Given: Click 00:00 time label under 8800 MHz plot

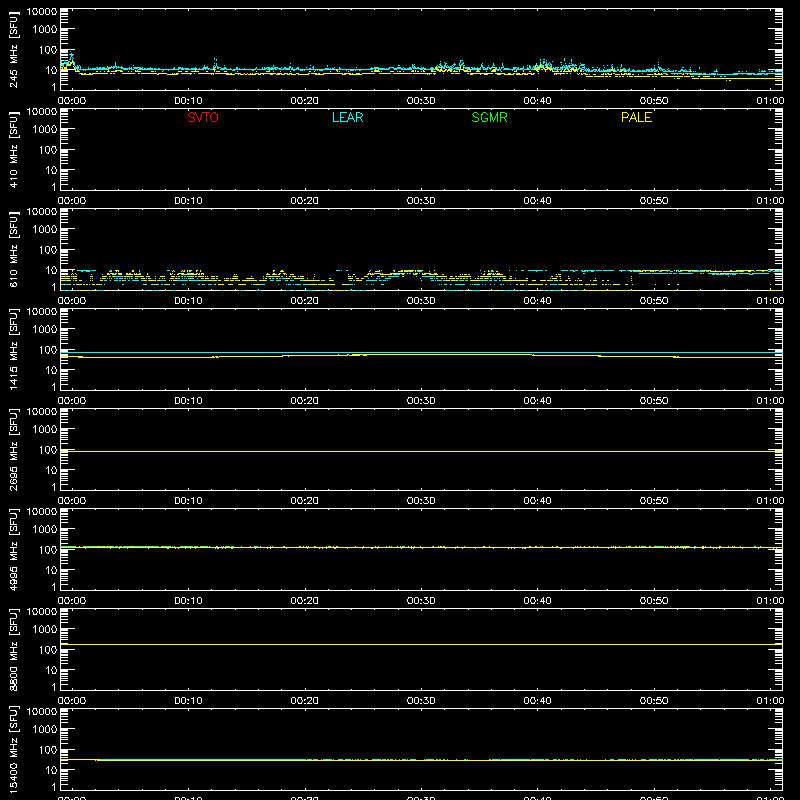Looking at the screenshot, I should (72, 701).
